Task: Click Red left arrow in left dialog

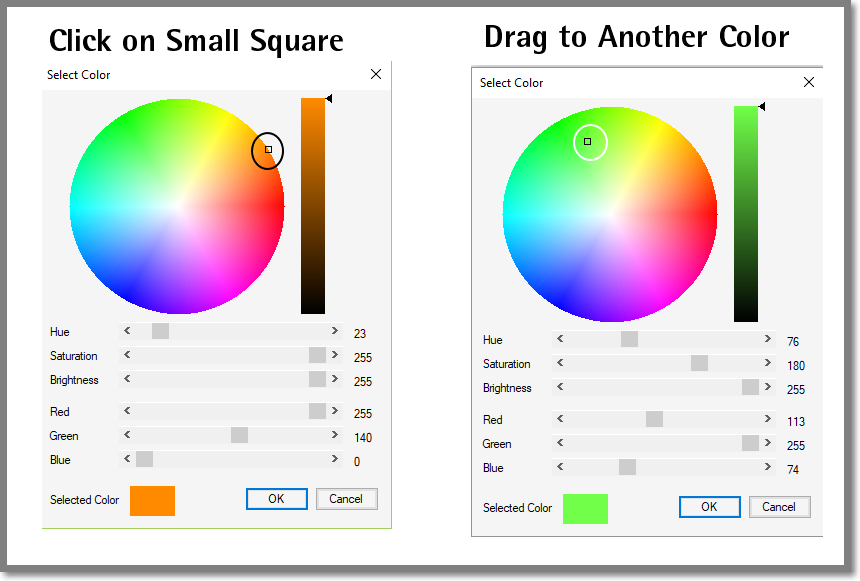Action: click(127, 411)
